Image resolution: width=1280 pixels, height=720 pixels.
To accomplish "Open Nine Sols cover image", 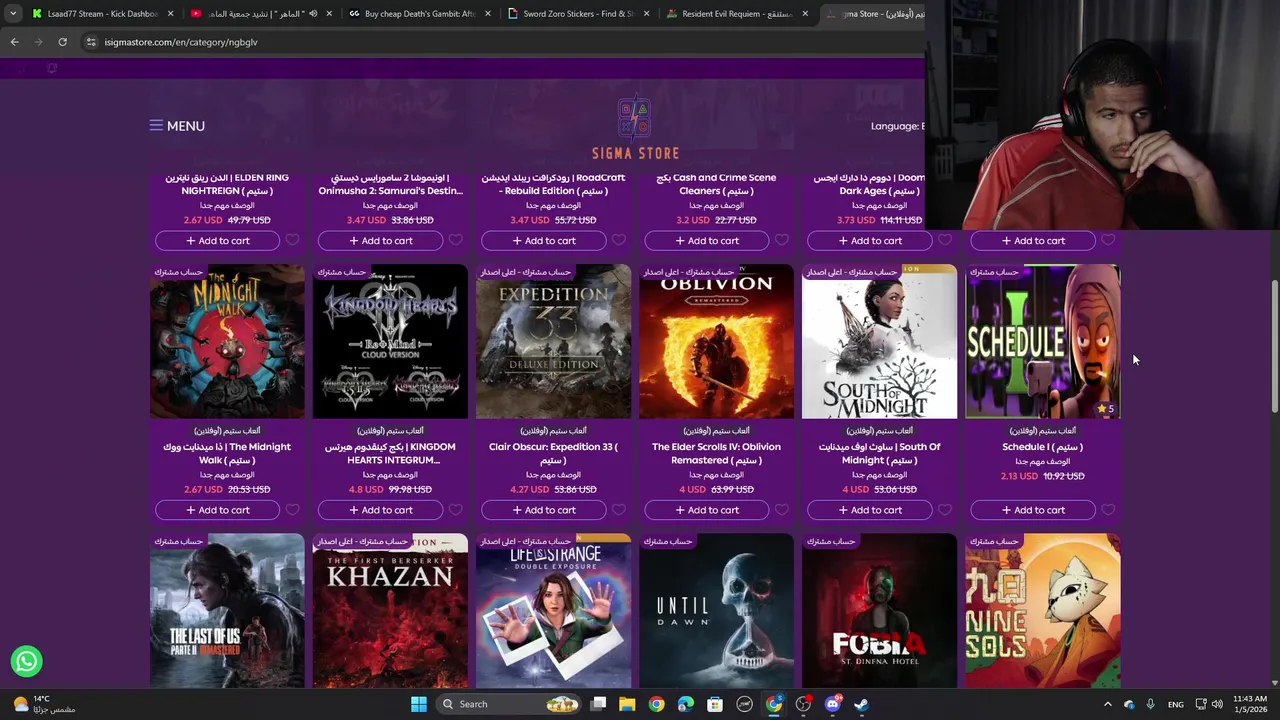I will [x=1042, y=610].
